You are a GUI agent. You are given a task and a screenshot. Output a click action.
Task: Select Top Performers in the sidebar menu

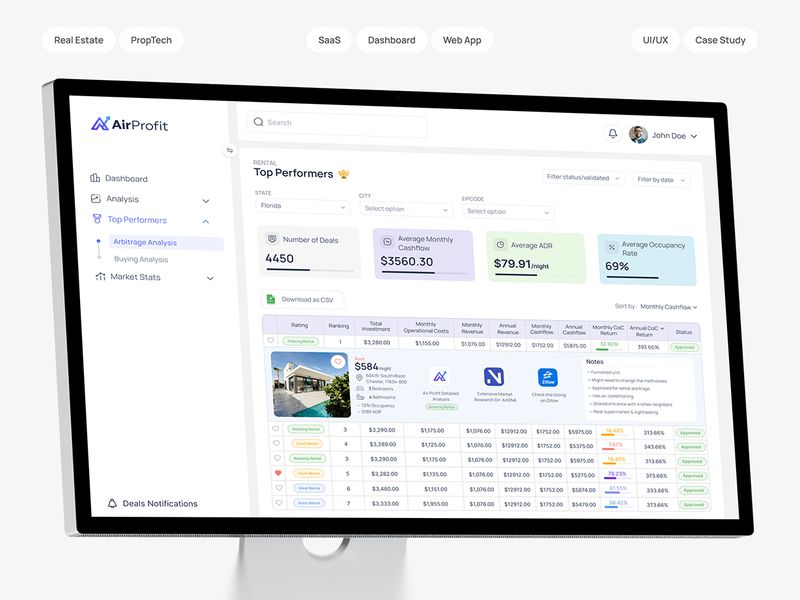[137, 219]
